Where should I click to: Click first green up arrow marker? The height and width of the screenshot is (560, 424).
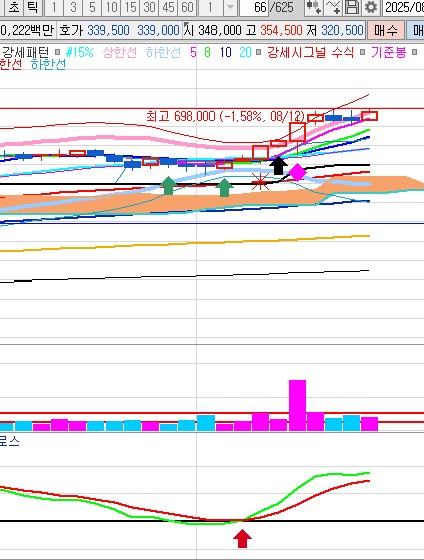[169, 185]
